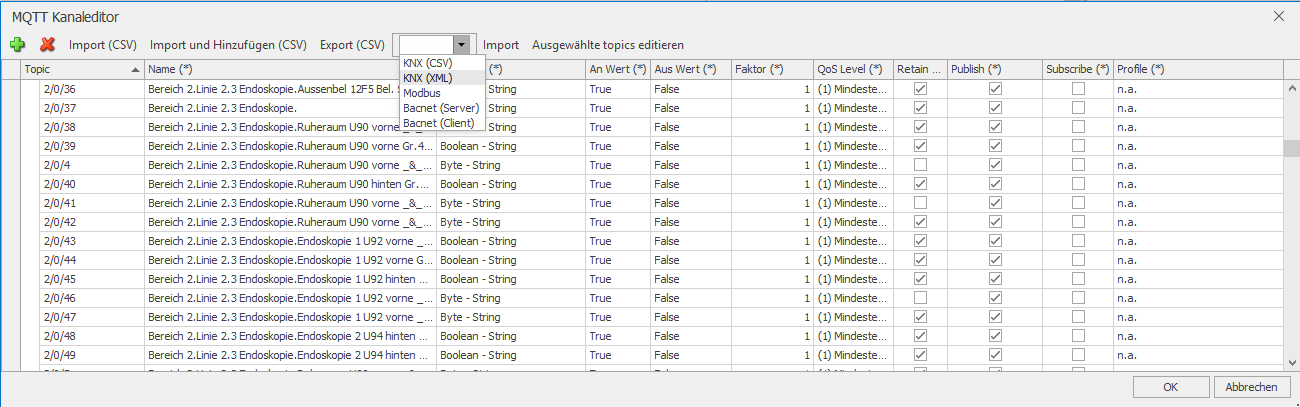Click Profile n.a. cell for topic 2/0/46

point(1198,298)
